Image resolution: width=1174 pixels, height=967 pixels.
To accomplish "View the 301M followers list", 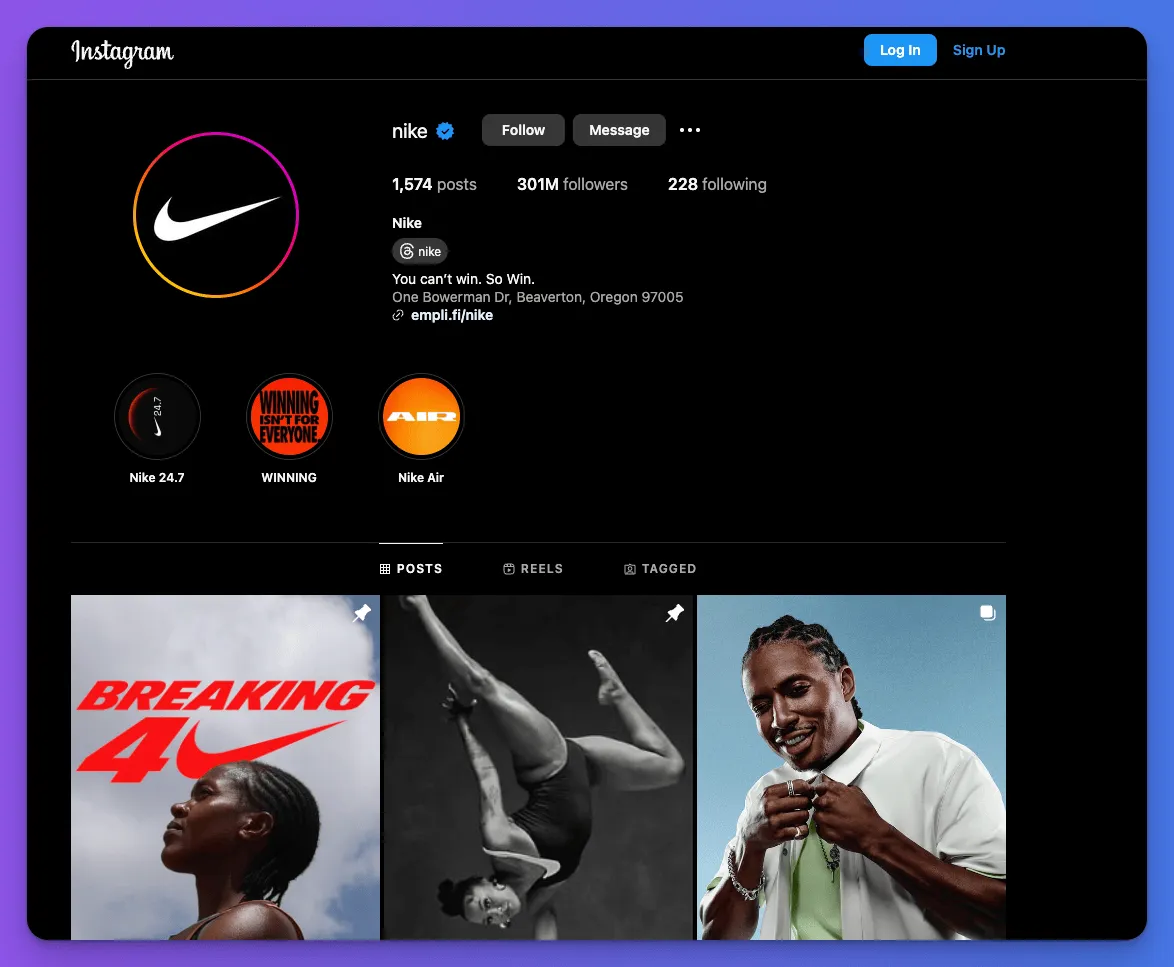I will pyautogui.click(x=572, y=184).
